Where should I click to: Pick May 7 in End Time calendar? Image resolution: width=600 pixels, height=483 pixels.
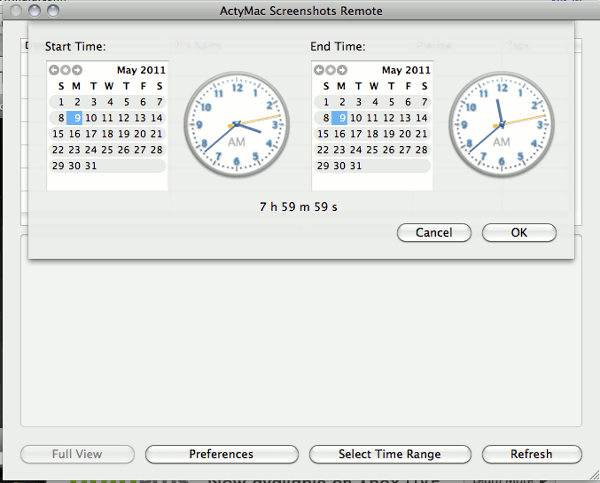tap(424, 102)
